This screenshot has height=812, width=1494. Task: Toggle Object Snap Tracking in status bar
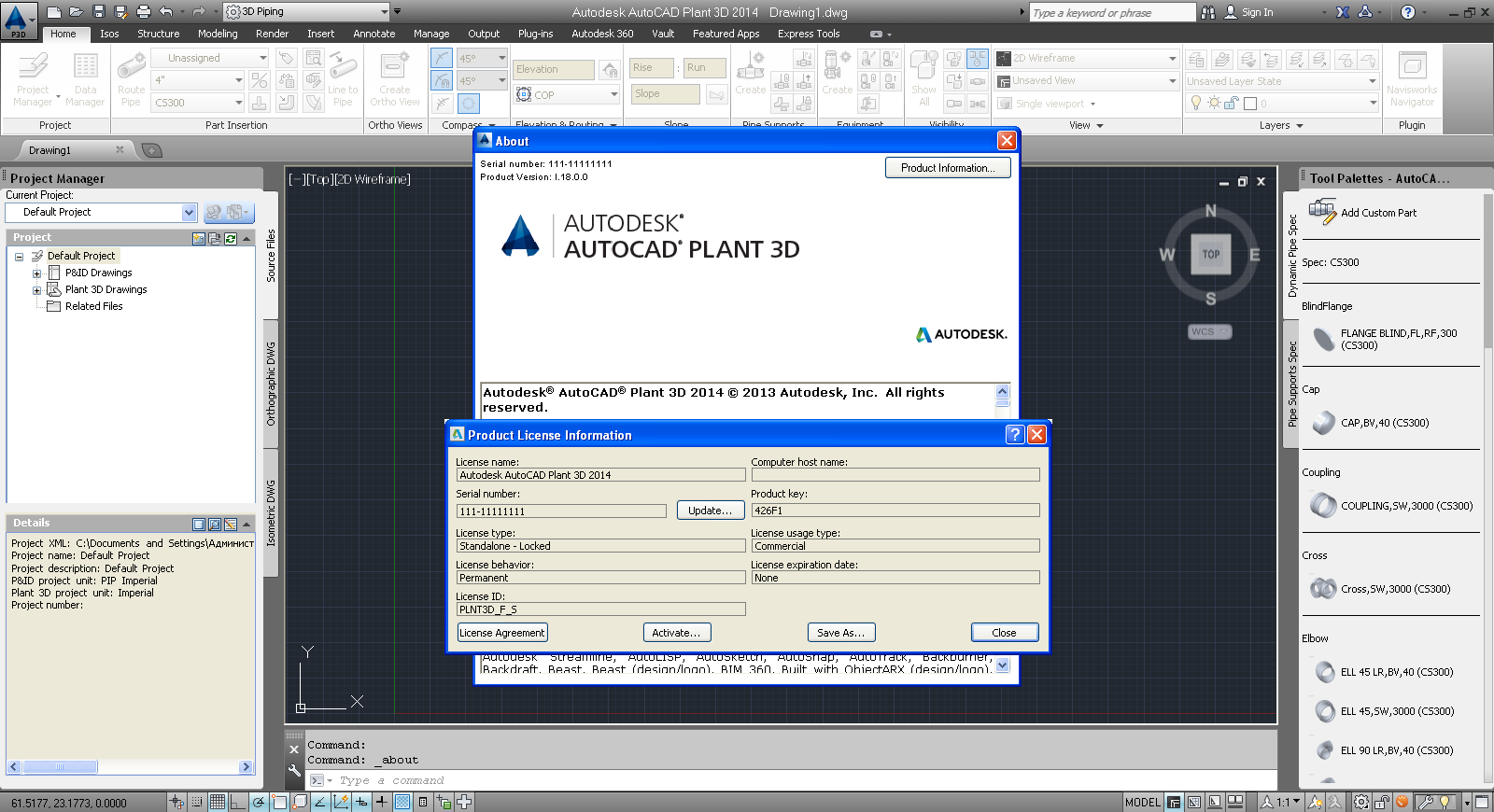pos(320,802)
